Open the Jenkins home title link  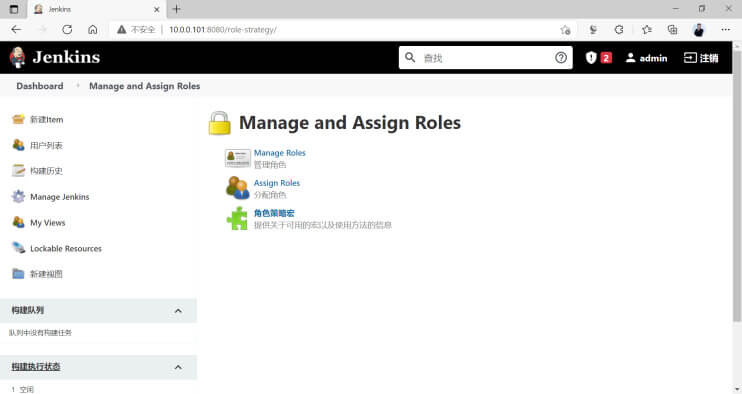tap(66, 57)
